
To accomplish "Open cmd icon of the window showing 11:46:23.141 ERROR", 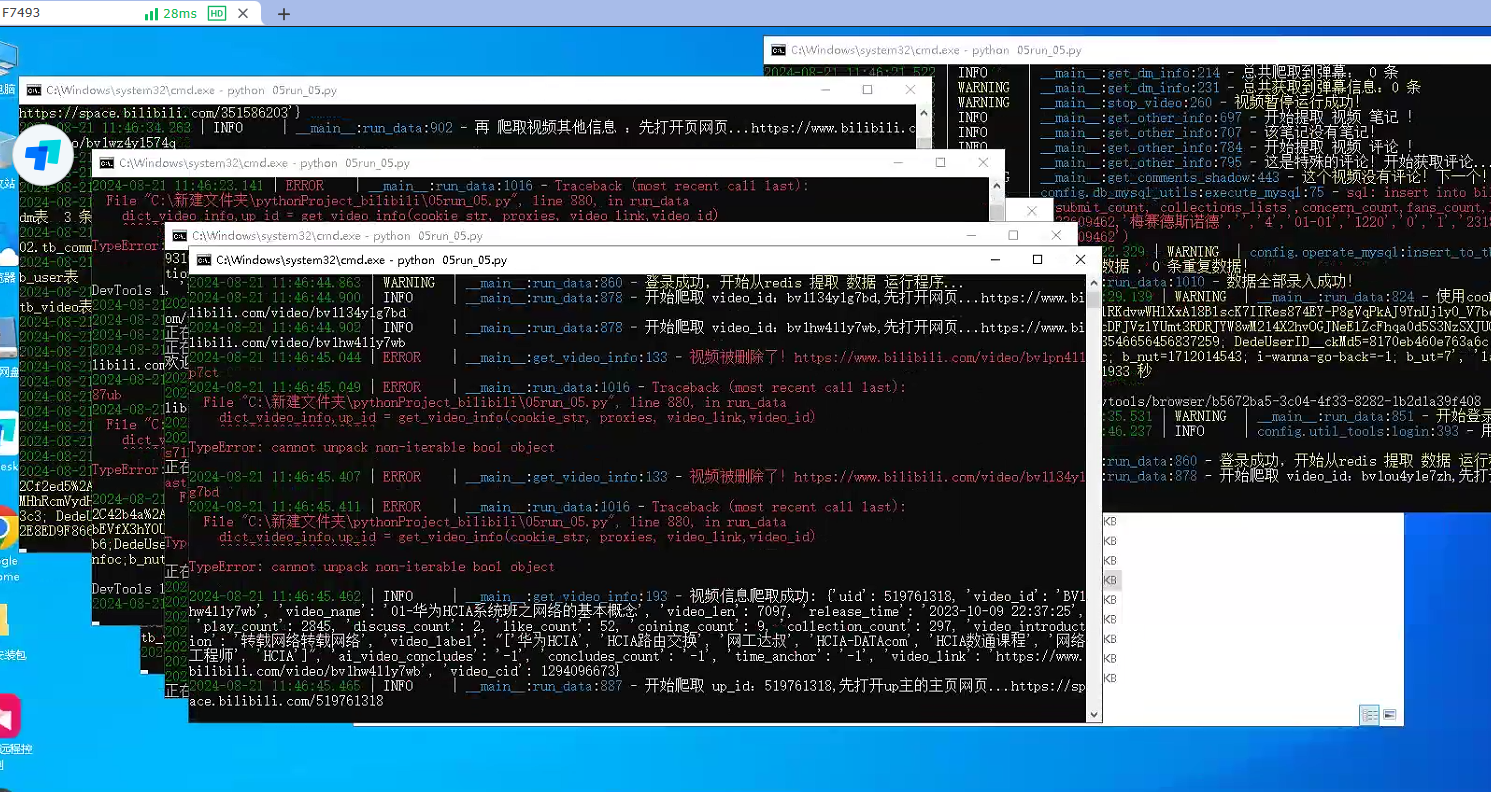I will 108,163.
